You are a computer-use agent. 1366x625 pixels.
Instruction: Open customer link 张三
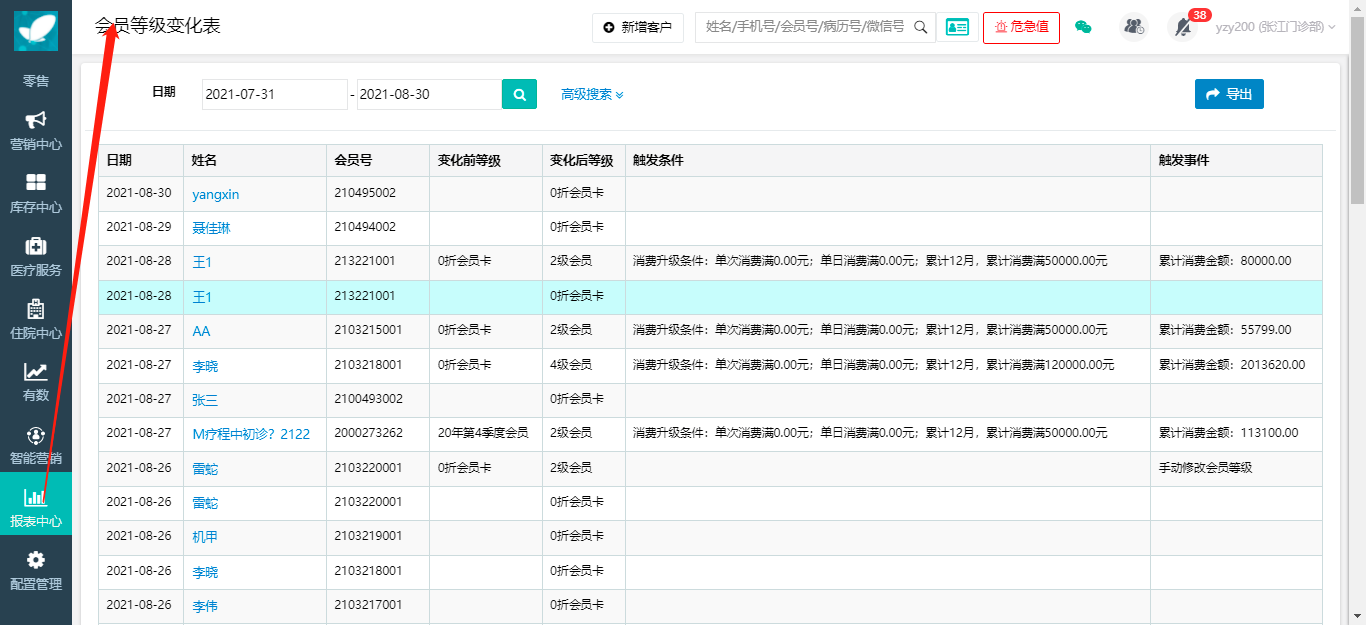[205, 399]
